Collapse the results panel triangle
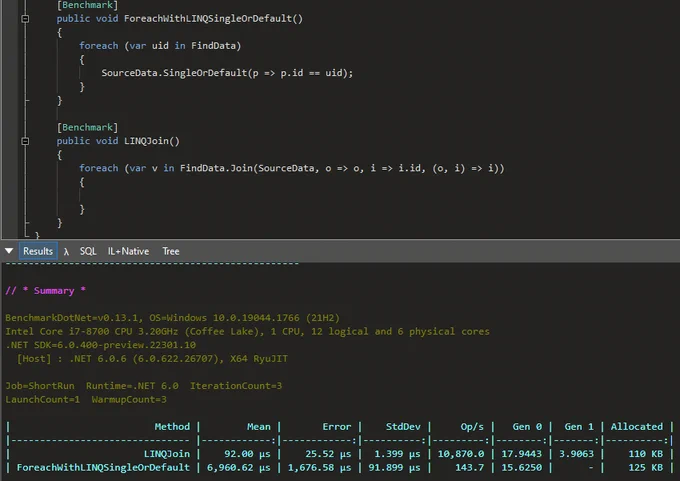Viewport: 680px width, 481px height. [x=9, y=251]
